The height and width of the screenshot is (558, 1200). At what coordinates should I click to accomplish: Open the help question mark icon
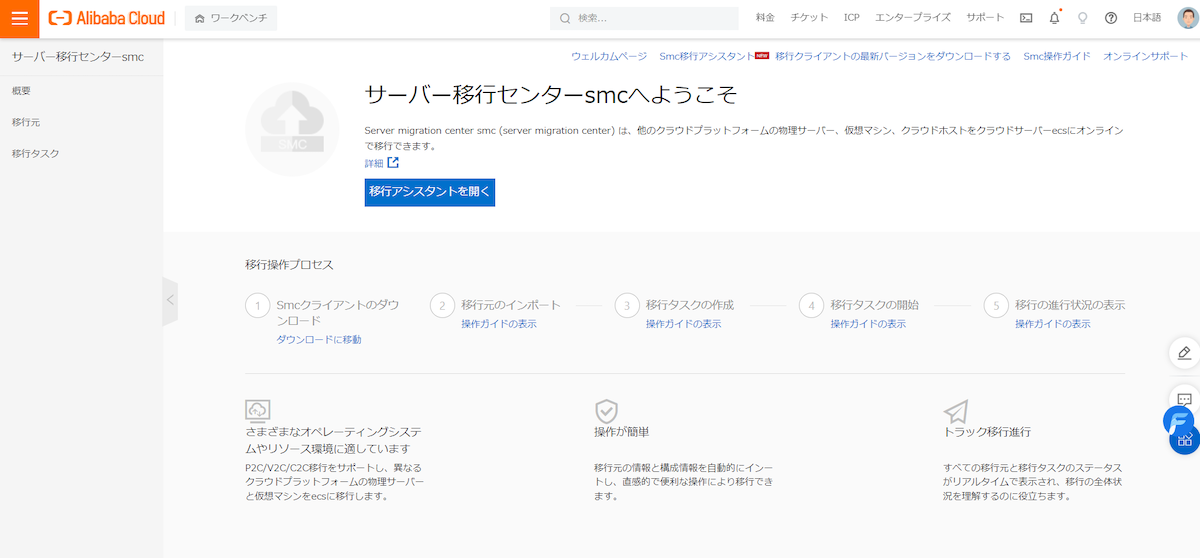point(1110,18)
